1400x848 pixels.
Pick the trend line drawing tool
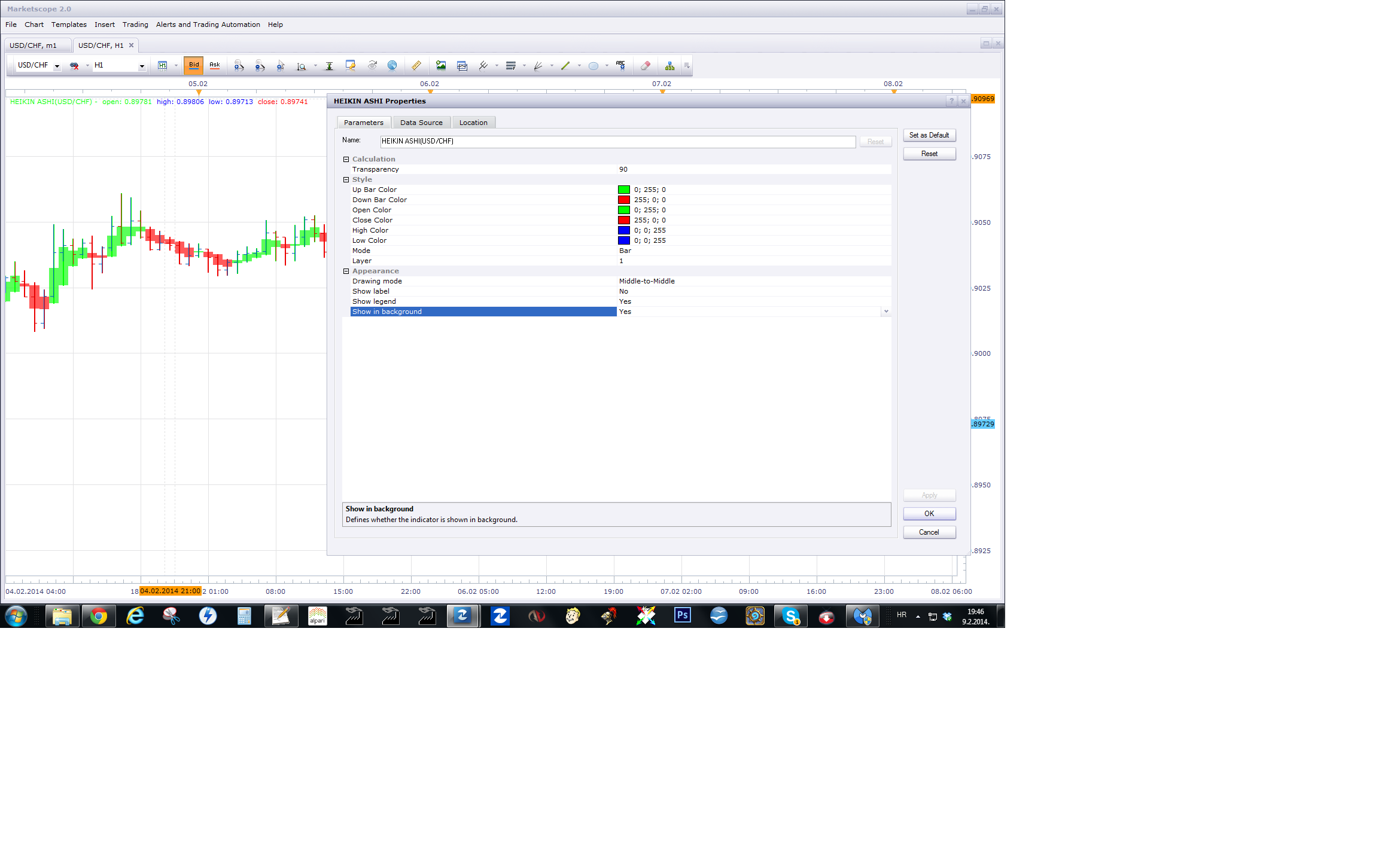565,66
